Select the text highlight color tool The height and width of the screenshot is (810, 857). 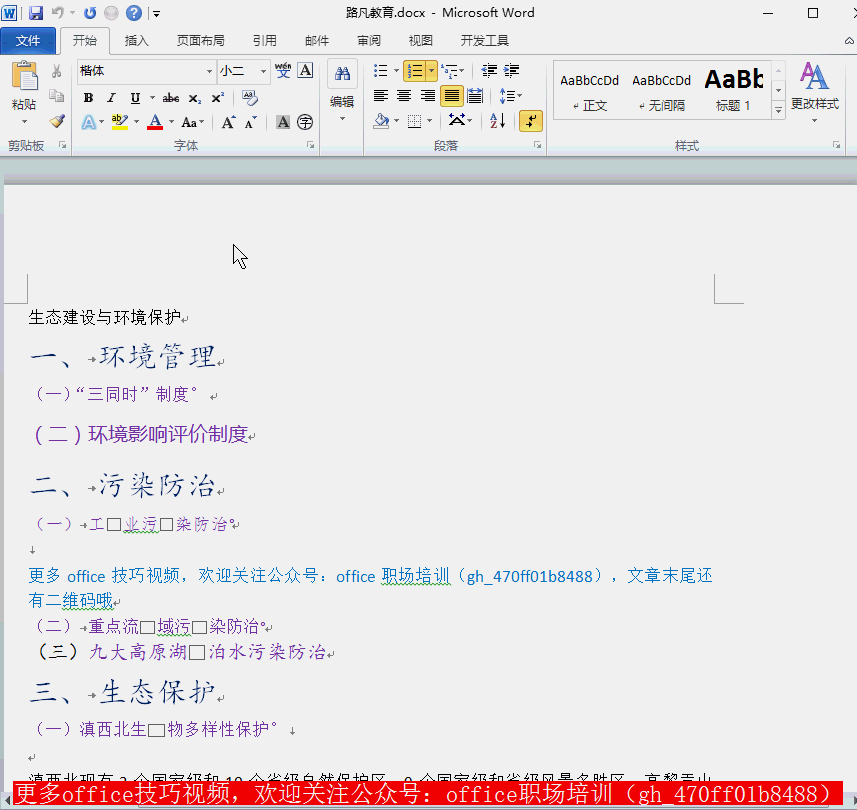pyautogui.click(x=120, y=121)
